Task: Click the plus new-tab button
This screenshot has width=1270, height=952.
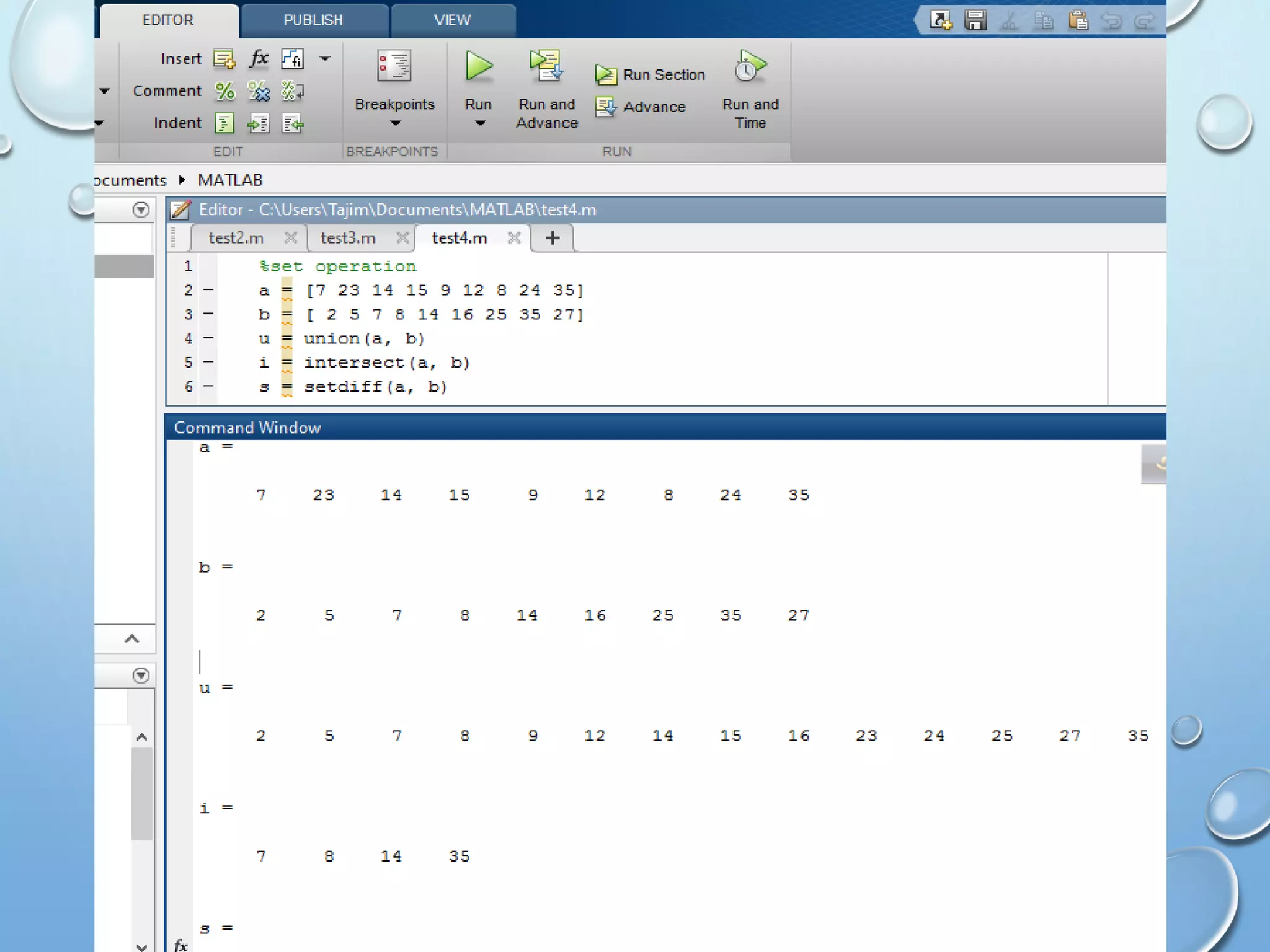Action: (x=553, y=238)
